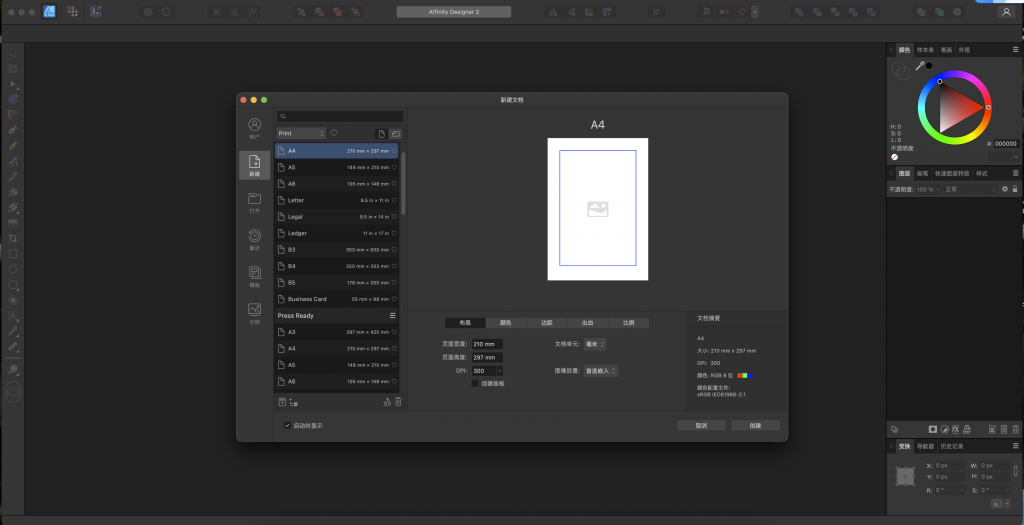Click the hex color value field 000000
The image size is (1024, 525).
1006,144
